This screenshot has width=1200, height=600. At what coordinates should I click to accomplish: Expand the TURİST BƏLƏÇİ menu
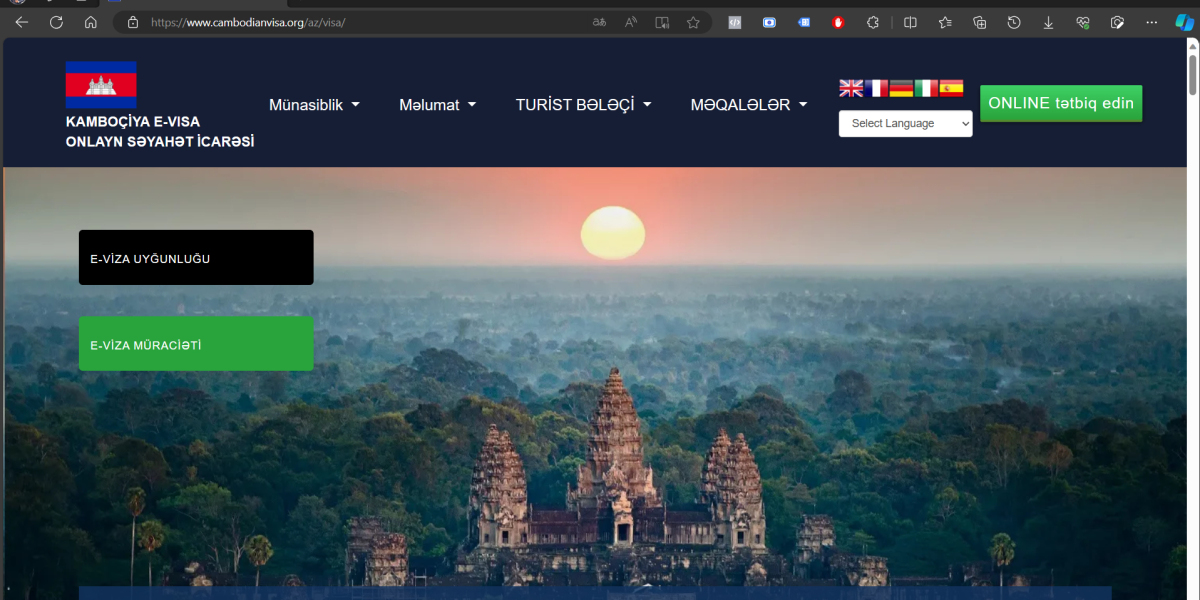click(x=583, y=104)
